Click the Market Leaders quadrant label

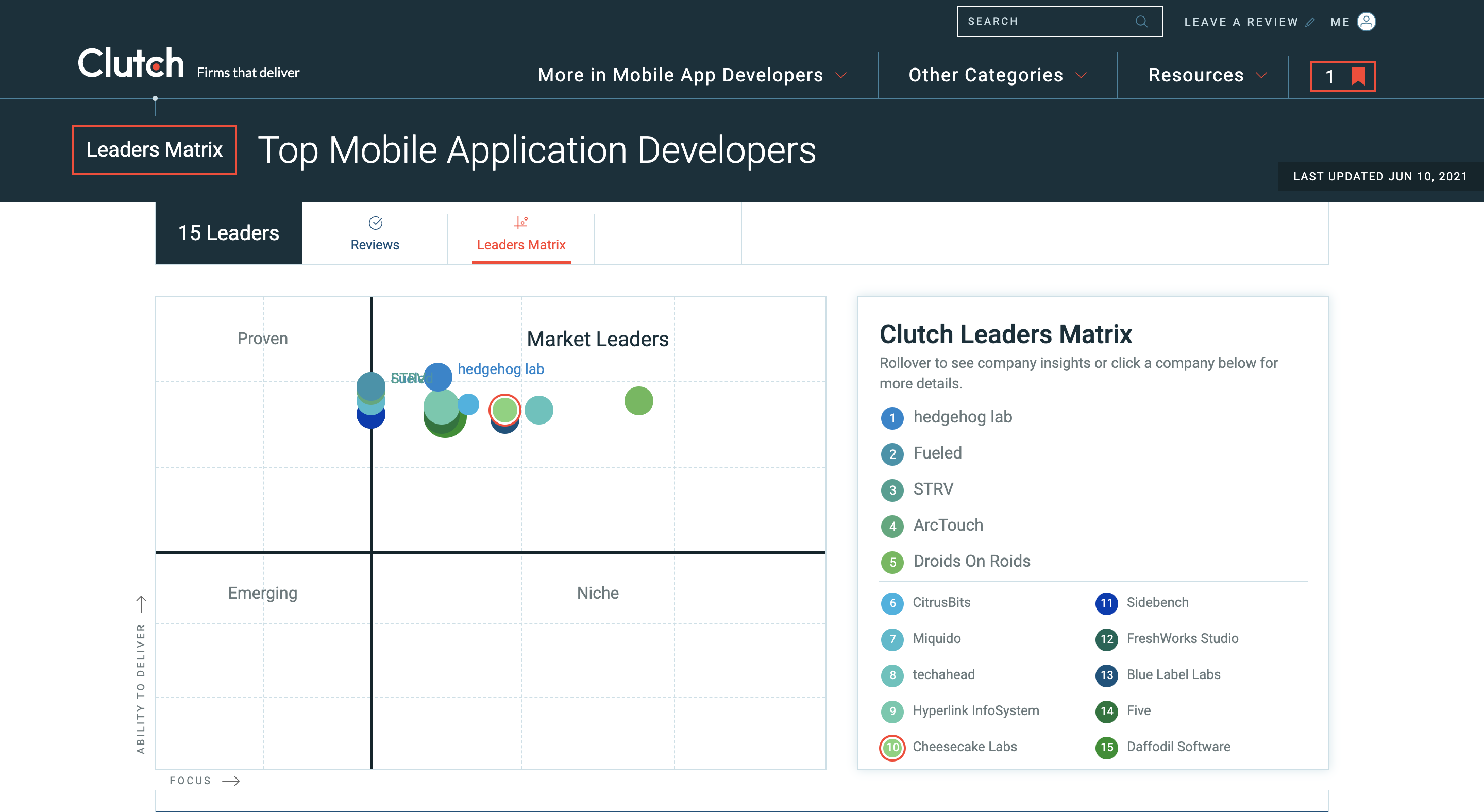coord(597,339)
